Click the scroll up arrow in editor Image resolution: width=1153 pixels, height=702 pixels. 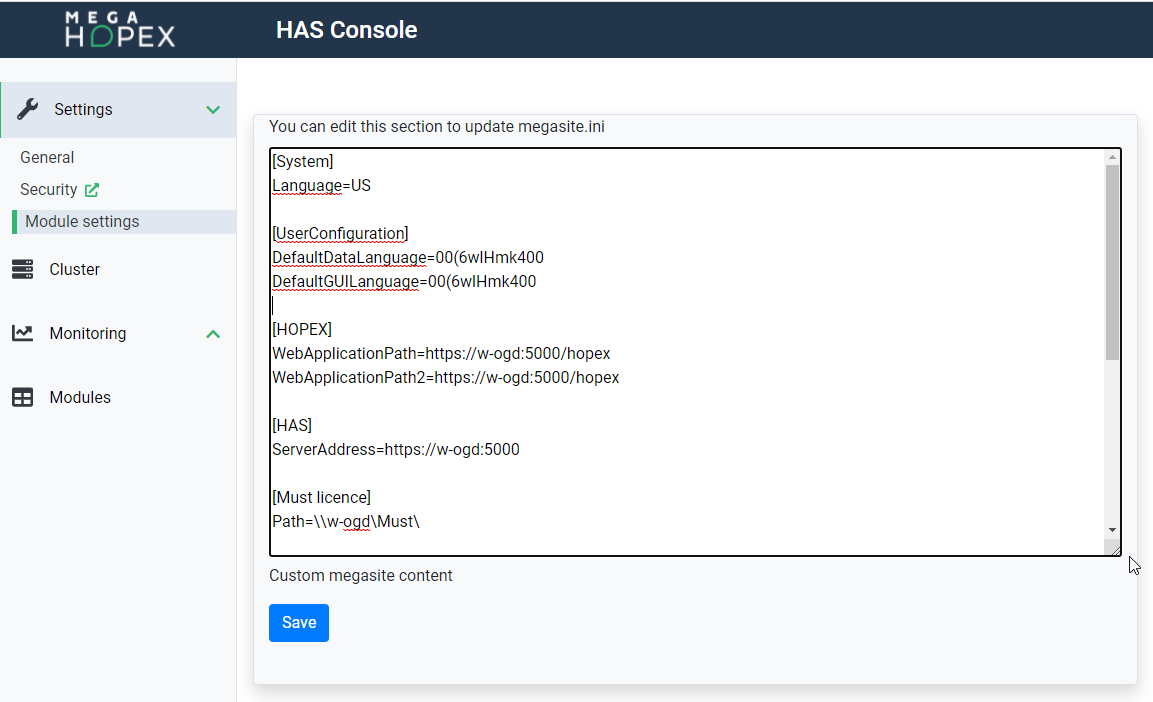(1112, 157)
